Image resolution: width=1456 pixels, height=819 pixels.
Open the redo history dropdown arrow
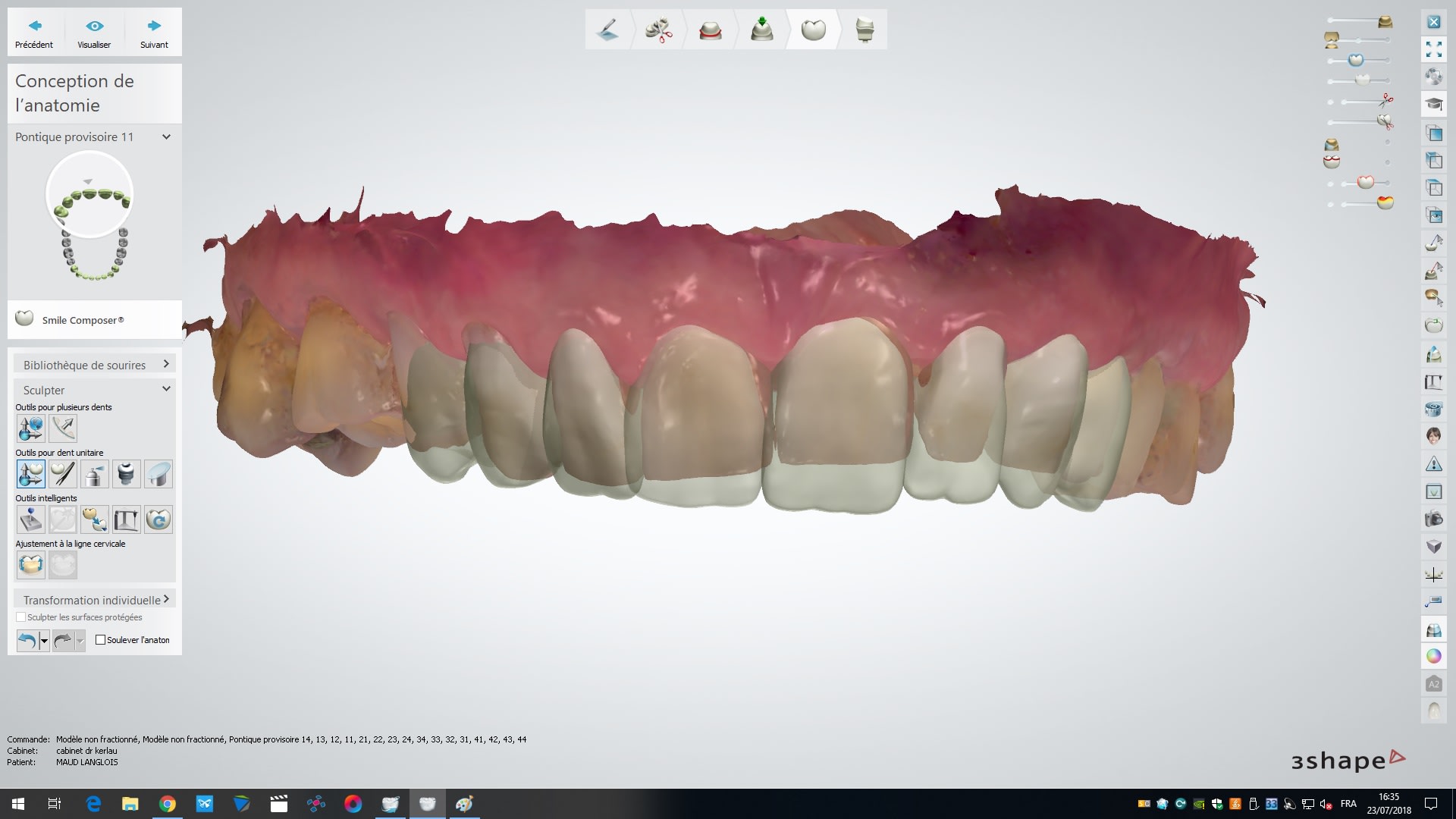(x=80, y=641)
